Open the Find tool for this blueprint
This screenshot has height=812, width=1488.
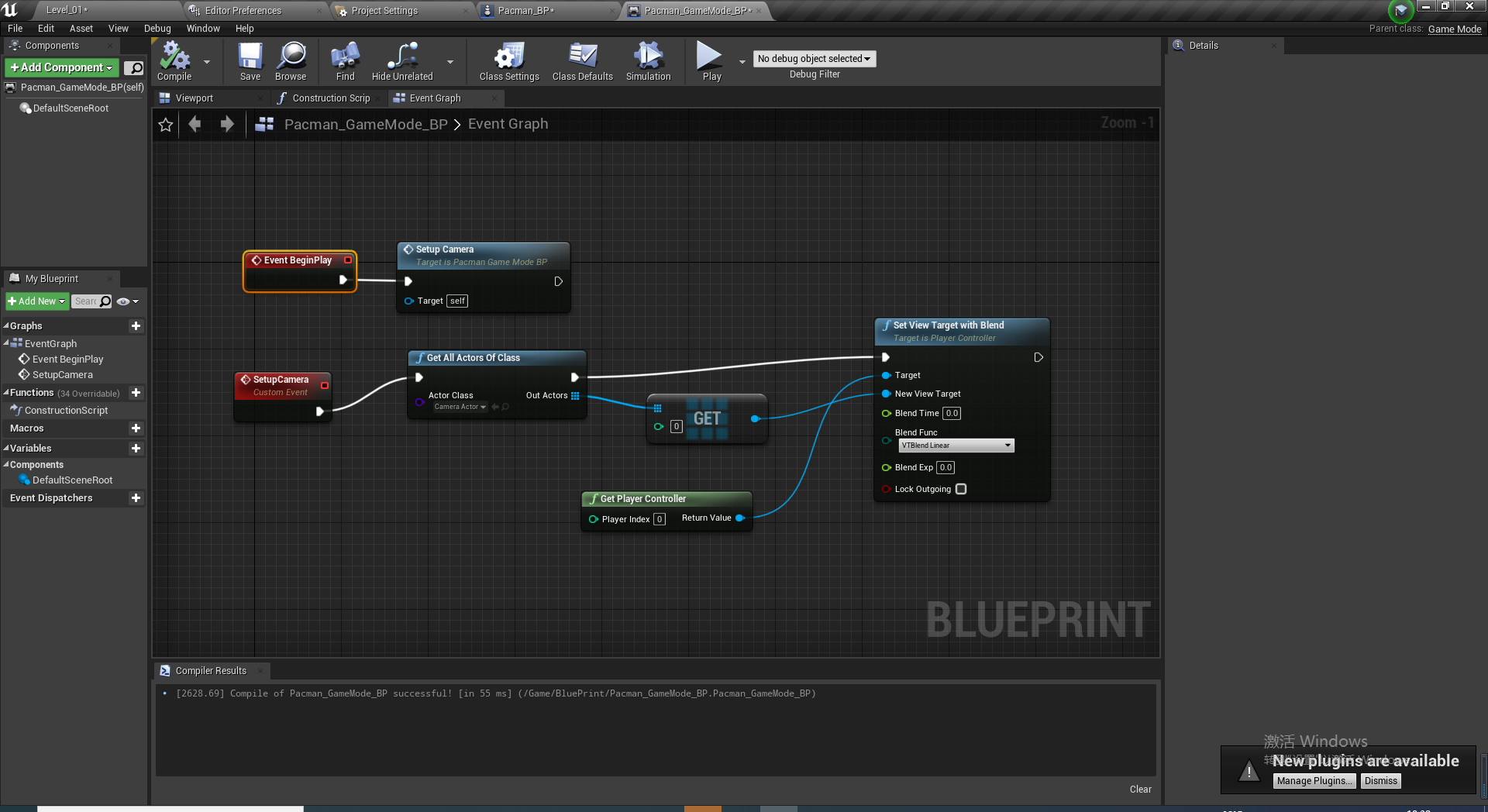coord(344,61)
